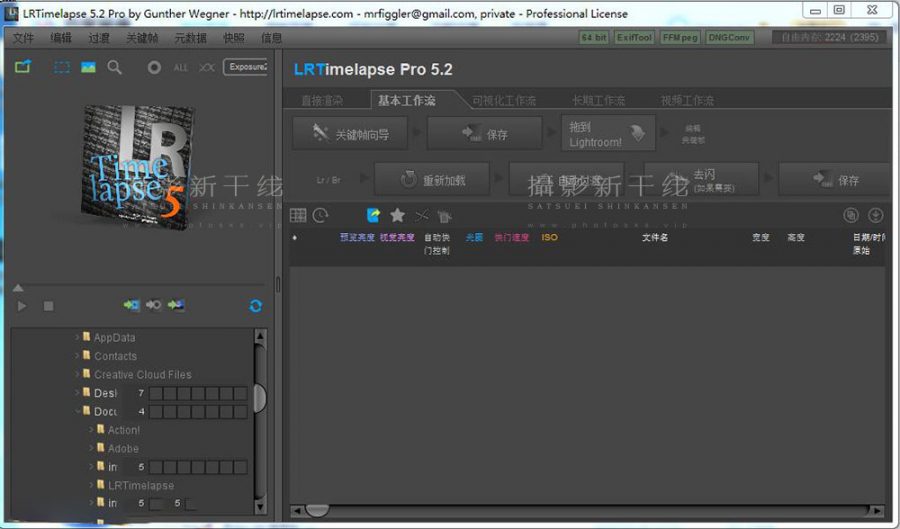Expand the Action! folder
This screenshot has height=529, width=900.
point(91,429)
